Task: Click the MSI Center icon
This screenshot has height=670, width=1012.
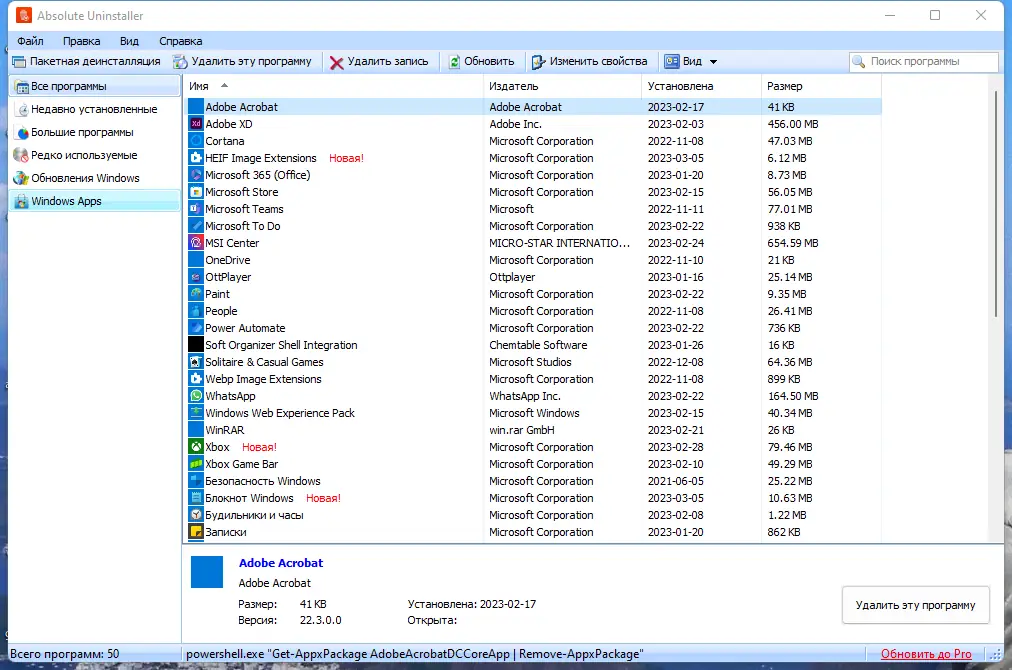Action: tap(196, 243)
